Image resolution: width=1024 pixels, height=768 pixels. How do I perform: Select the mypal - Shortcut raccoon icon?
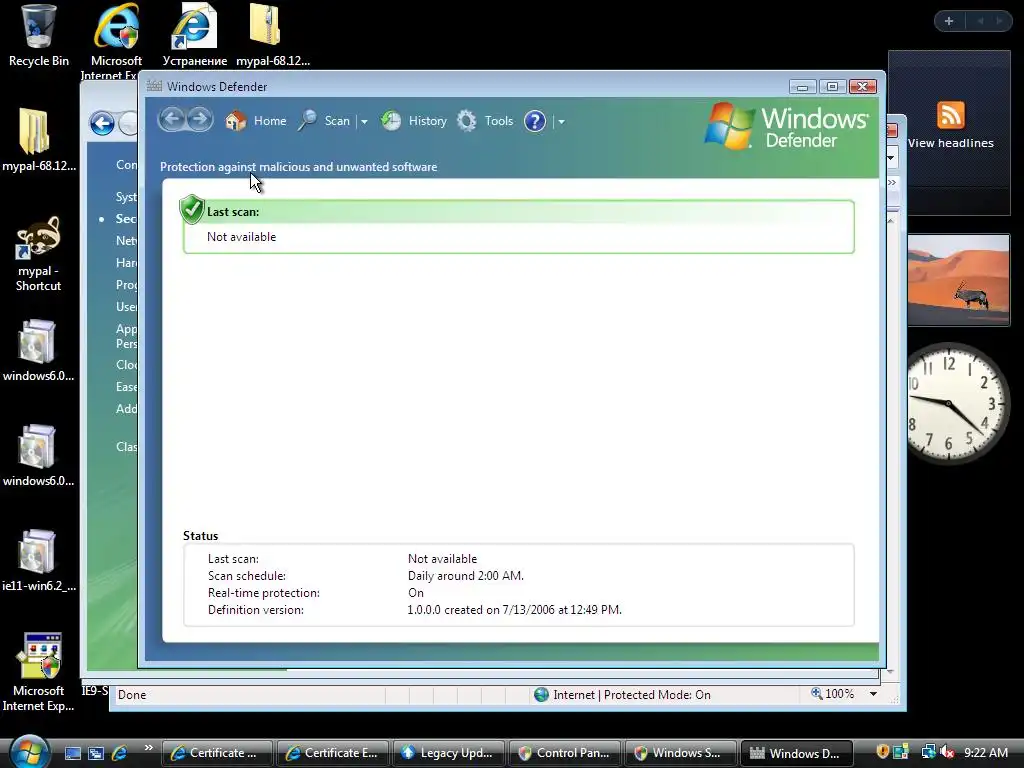pyautogui.click(x=39, y=253)
